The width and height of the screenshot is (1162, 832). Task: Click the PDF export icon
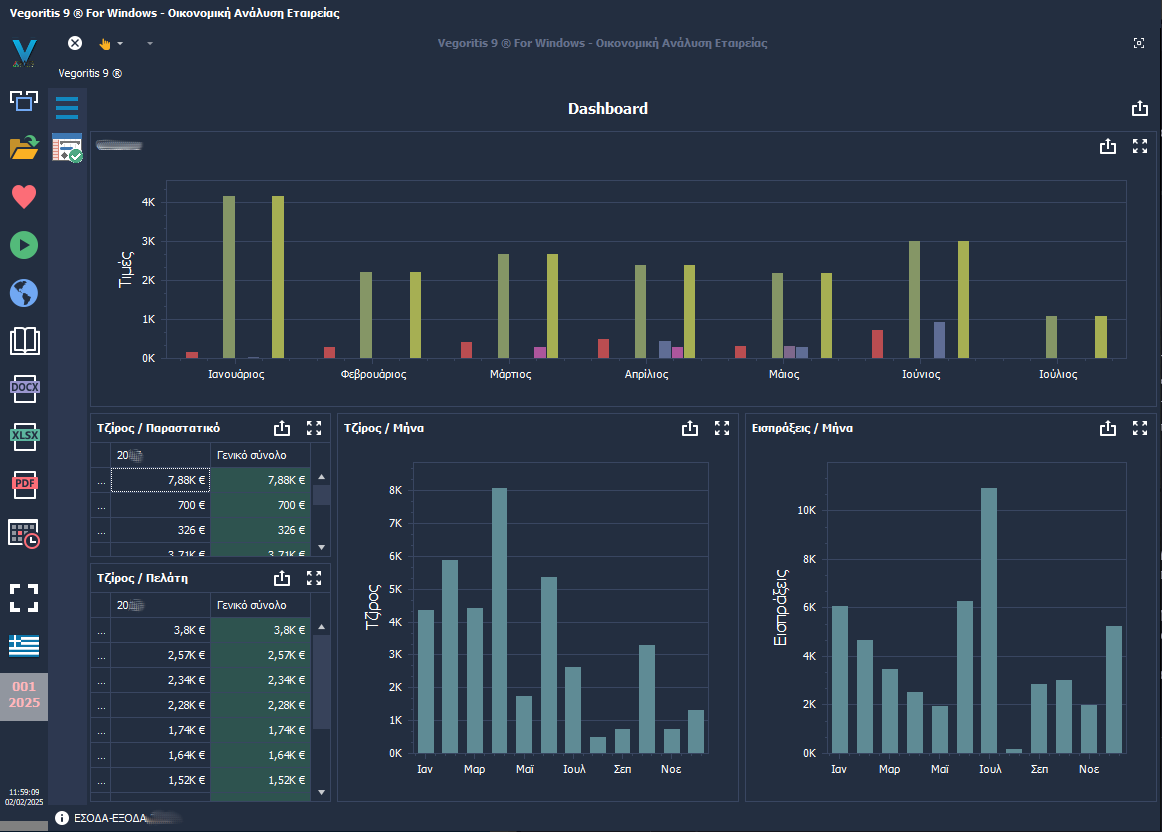(x=24, y=484)
